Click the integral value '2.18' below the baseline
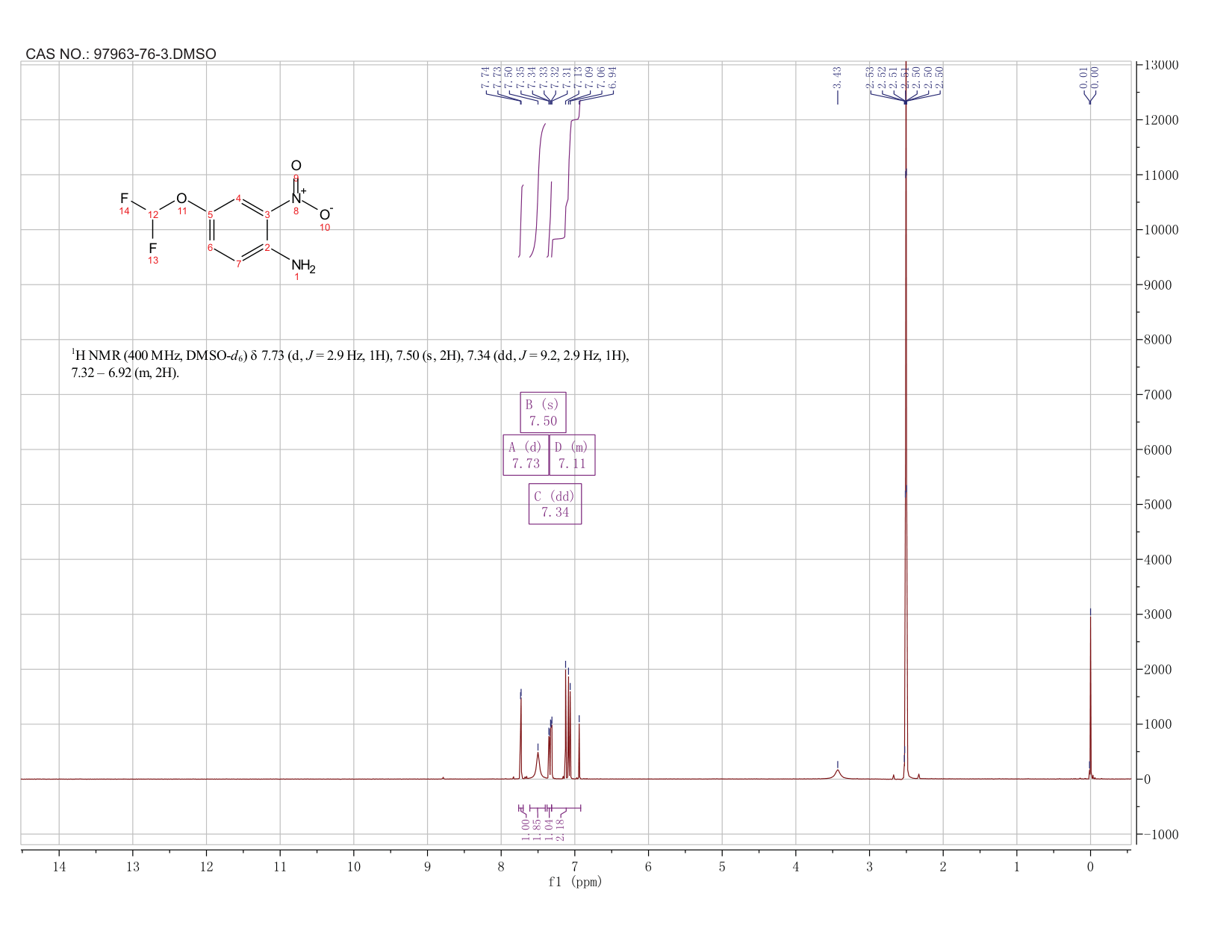The image size is (1232, 952). point(561,828)
